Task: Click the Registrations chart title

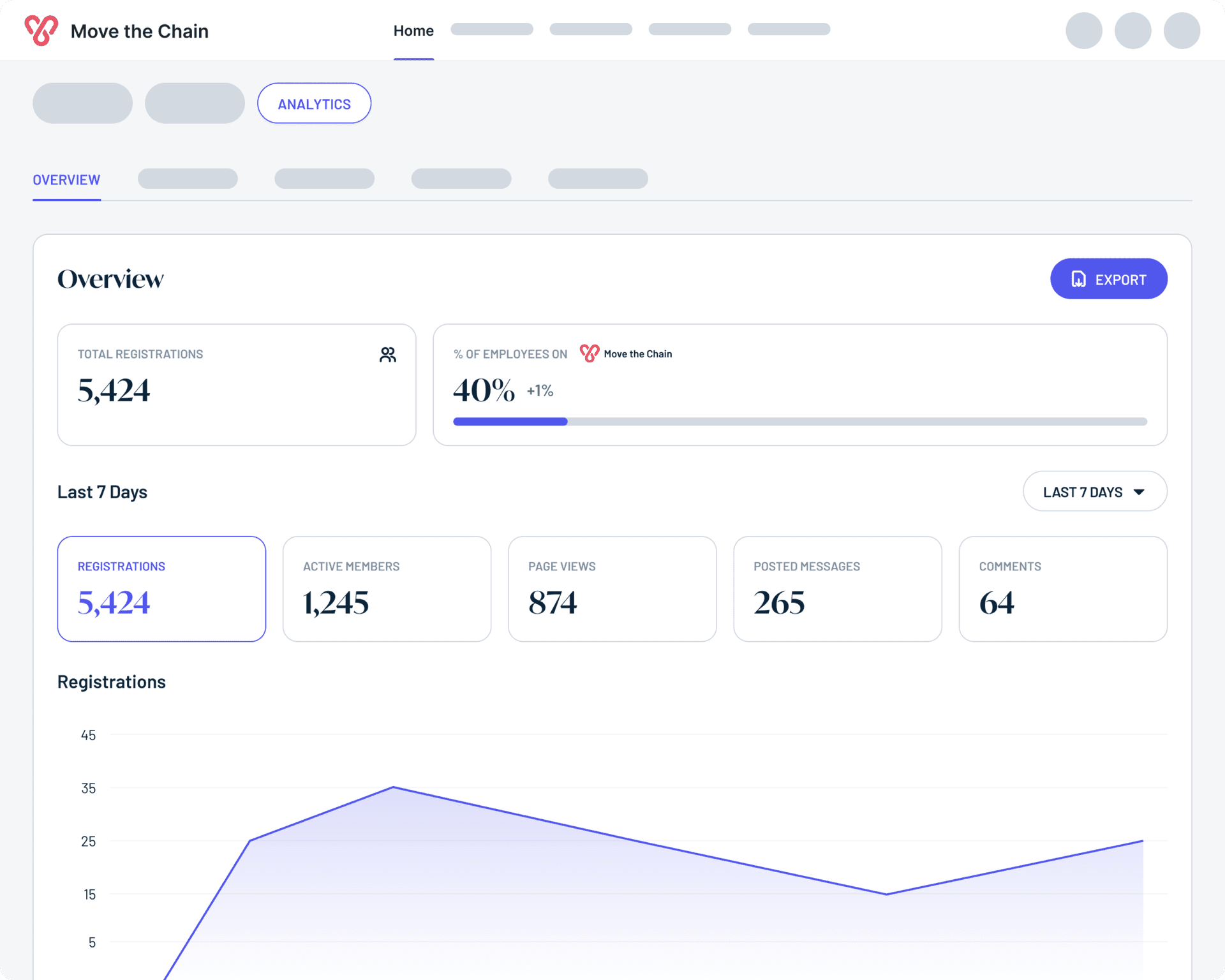Action: click(x=112, y=682)
